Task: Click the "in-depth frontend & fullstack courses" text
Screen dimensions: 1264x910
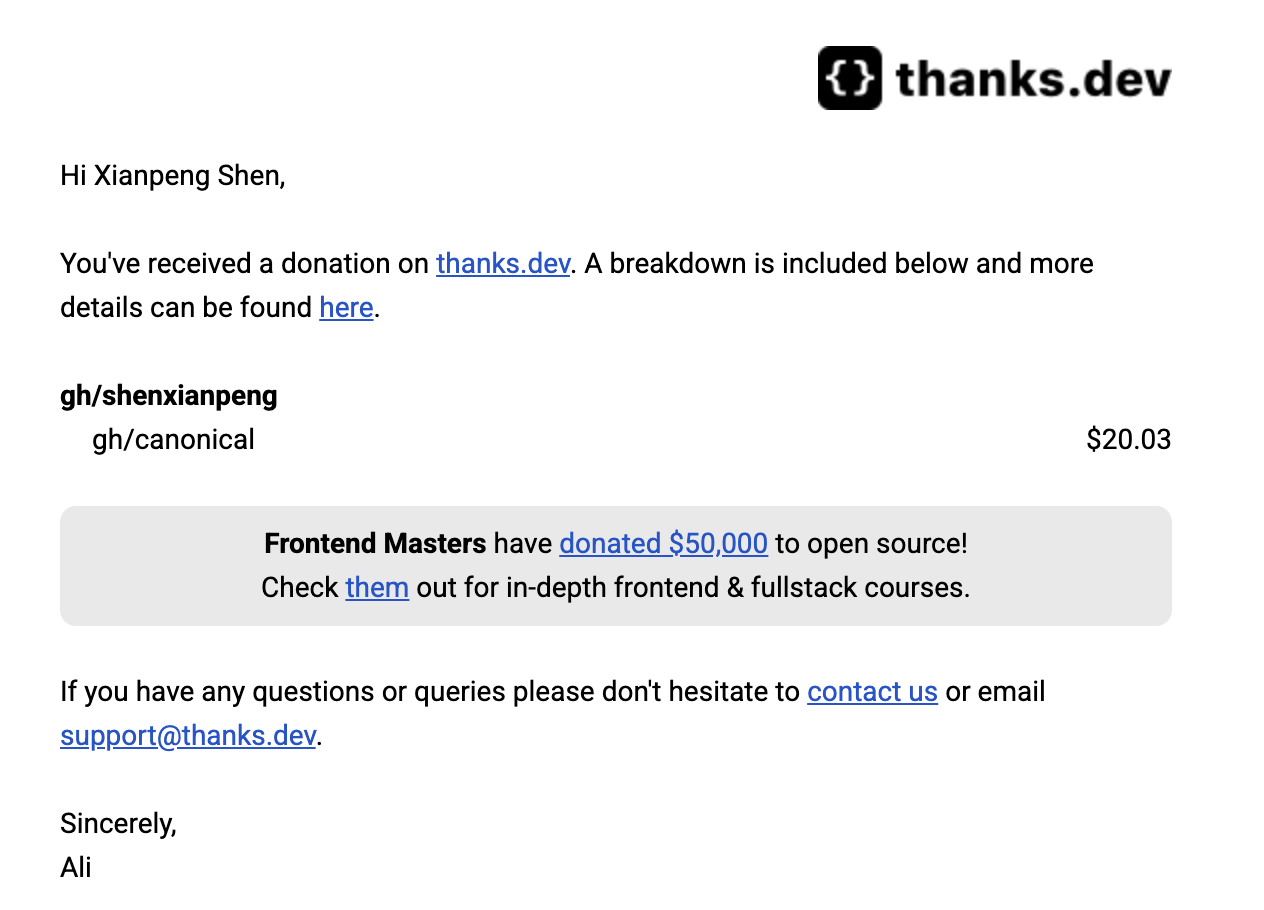Action: pos(738,588)
